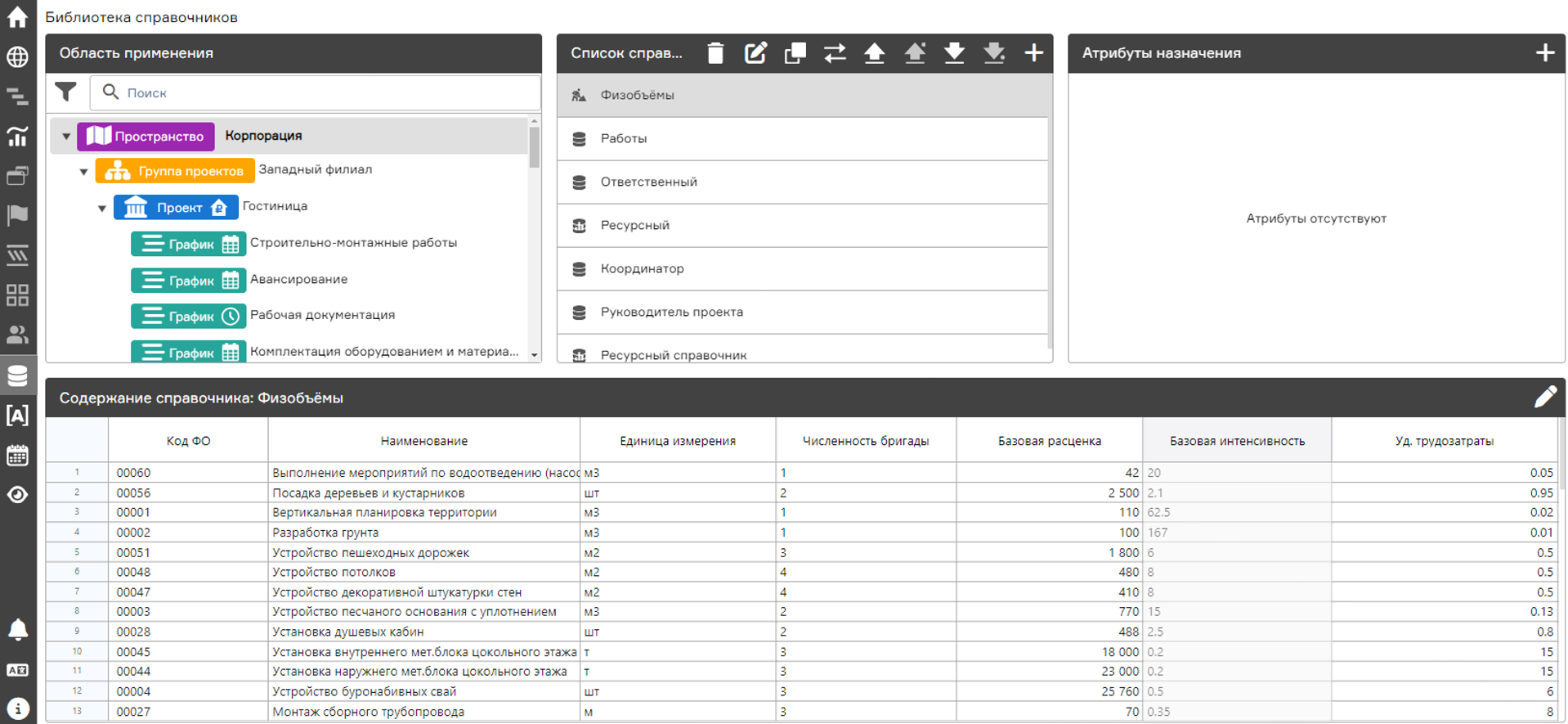Click base rate cell 25 760

coord(1049,691)
